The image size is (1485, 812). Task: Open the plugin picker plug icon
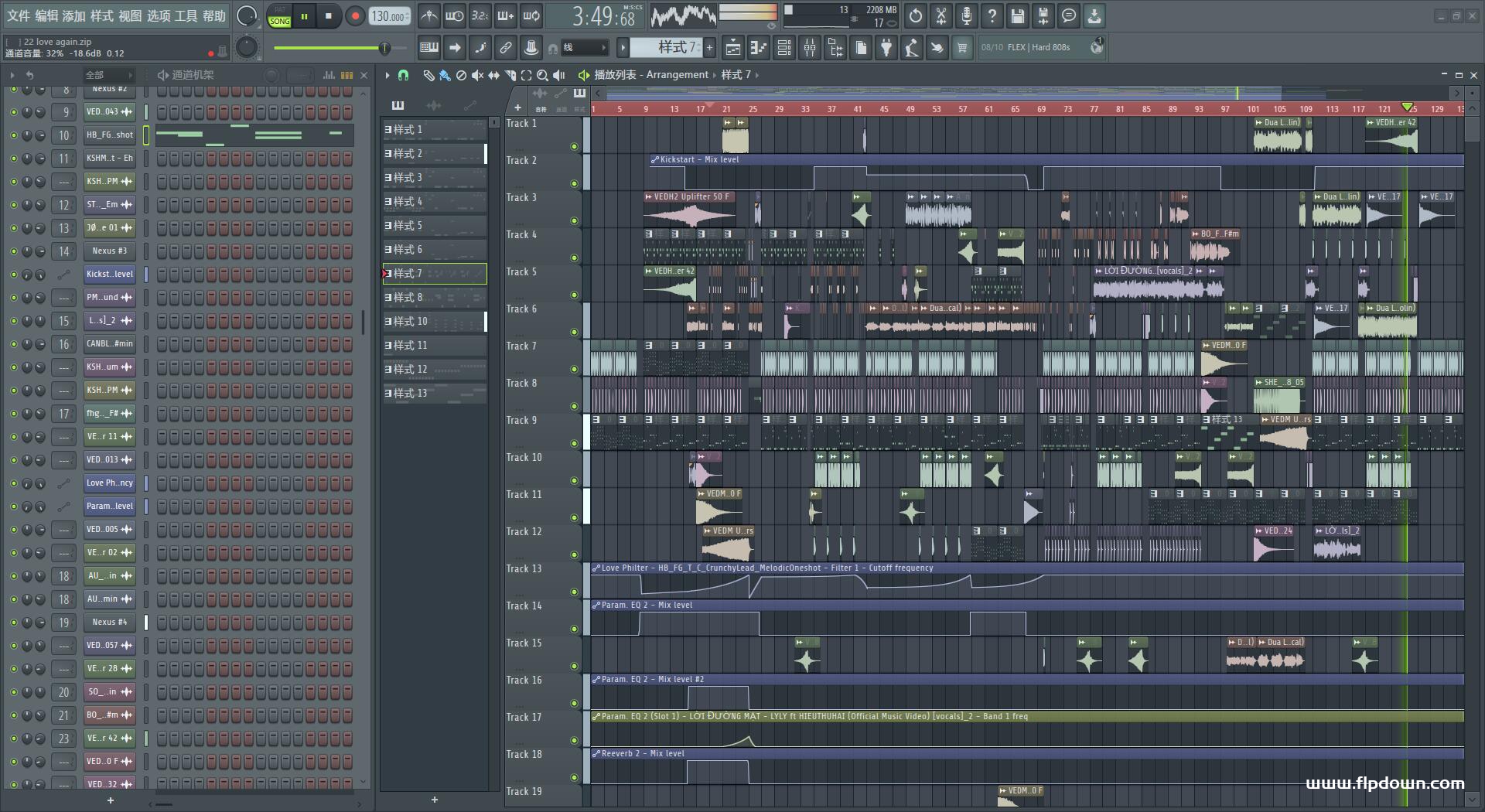coord(886,48)
